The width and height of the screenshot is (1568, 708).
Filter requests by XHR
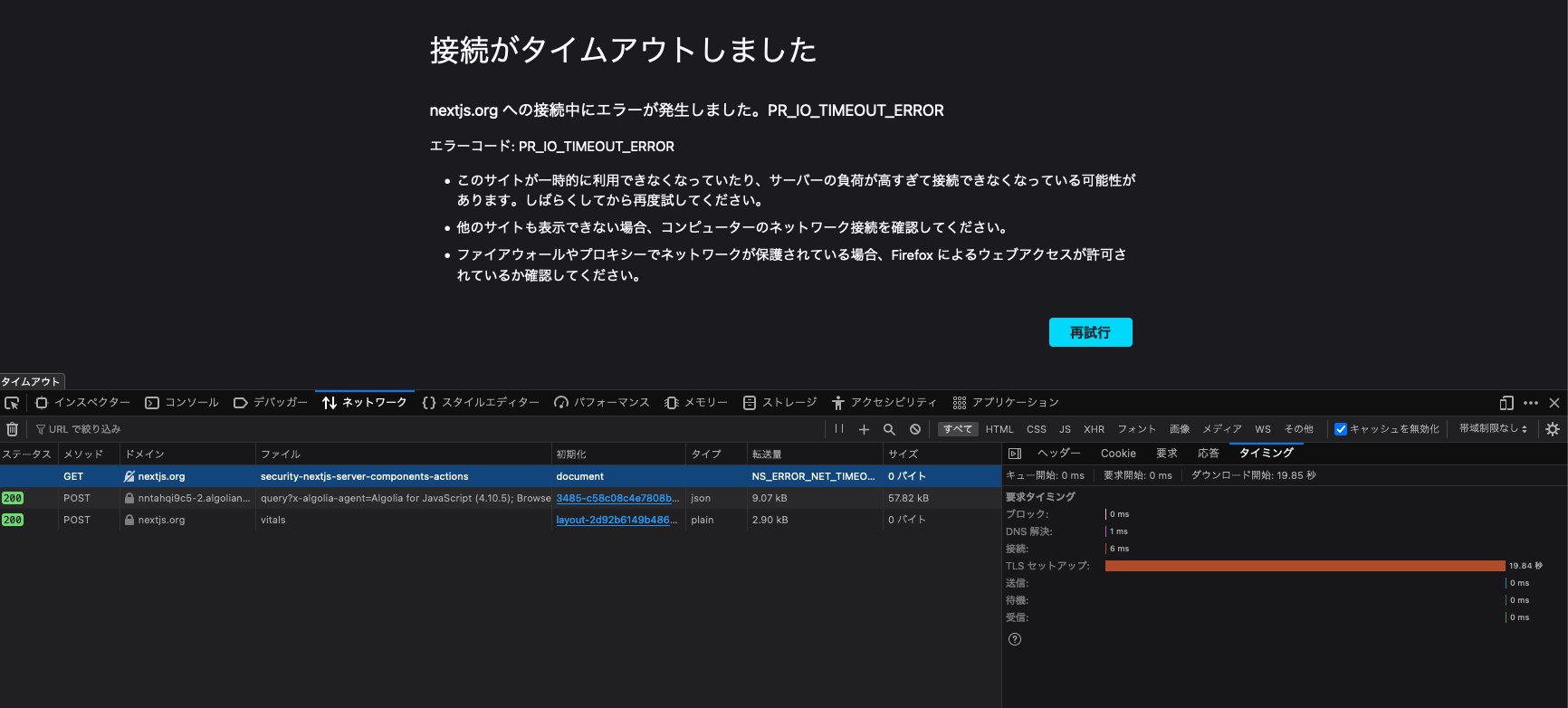coord(1095,429)
